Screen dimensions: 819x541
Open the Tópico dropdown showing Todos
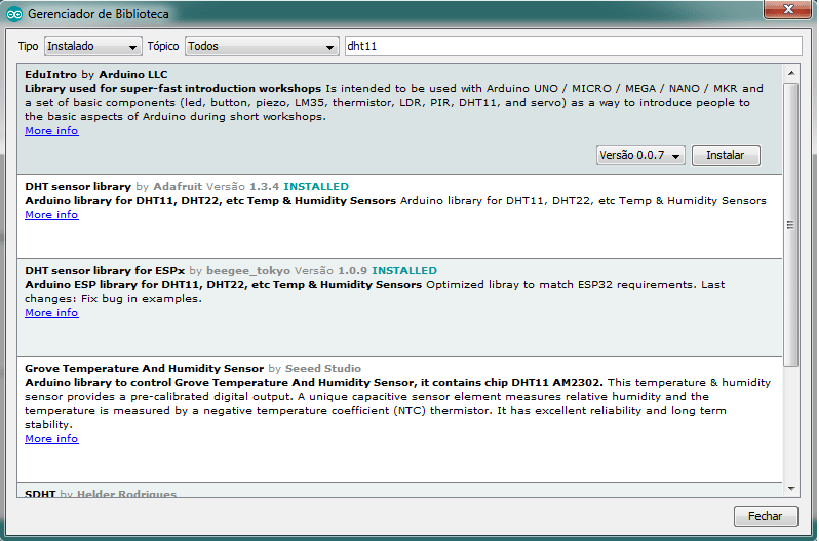pos(262,46)
